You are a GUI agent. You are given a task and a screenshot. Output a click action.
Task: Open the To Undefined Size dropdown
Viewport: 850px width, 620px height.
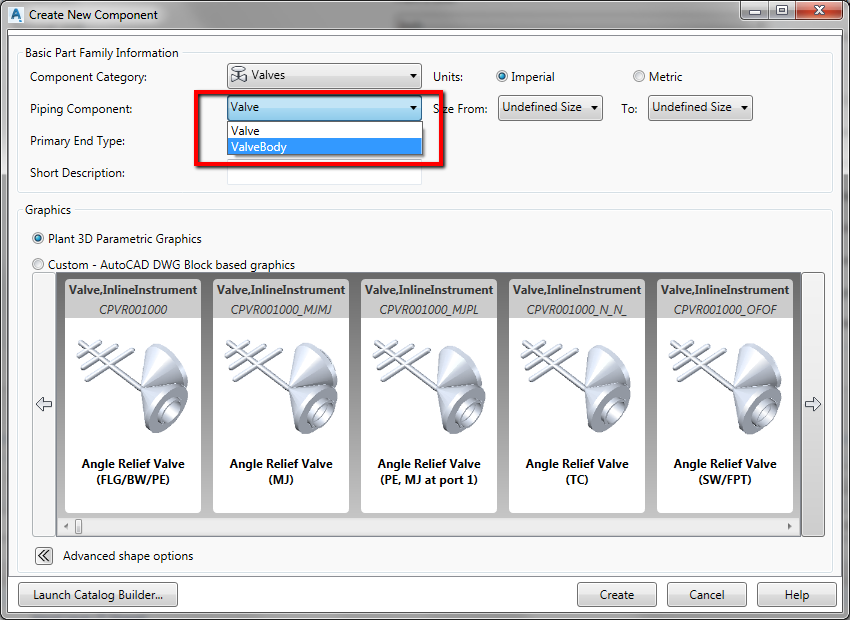[x=700, y=108]
